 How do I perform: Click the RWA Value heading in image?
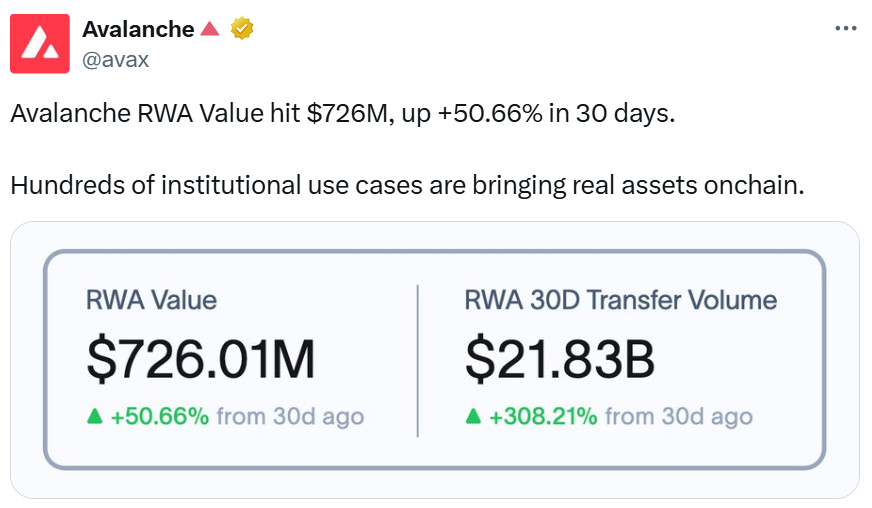151,300
